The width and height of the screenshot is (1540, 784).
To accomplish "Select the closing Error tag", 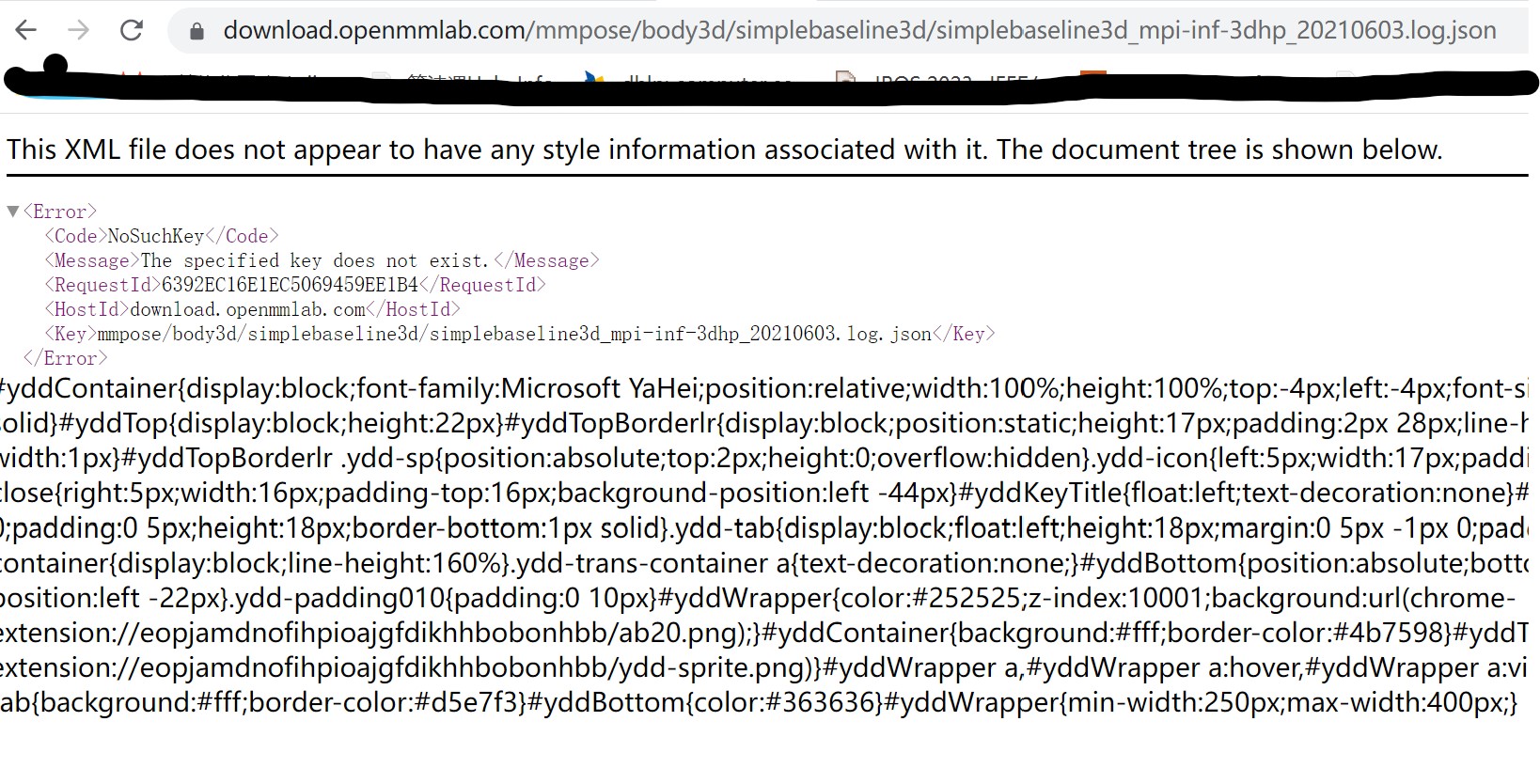I will coord(65,358).
